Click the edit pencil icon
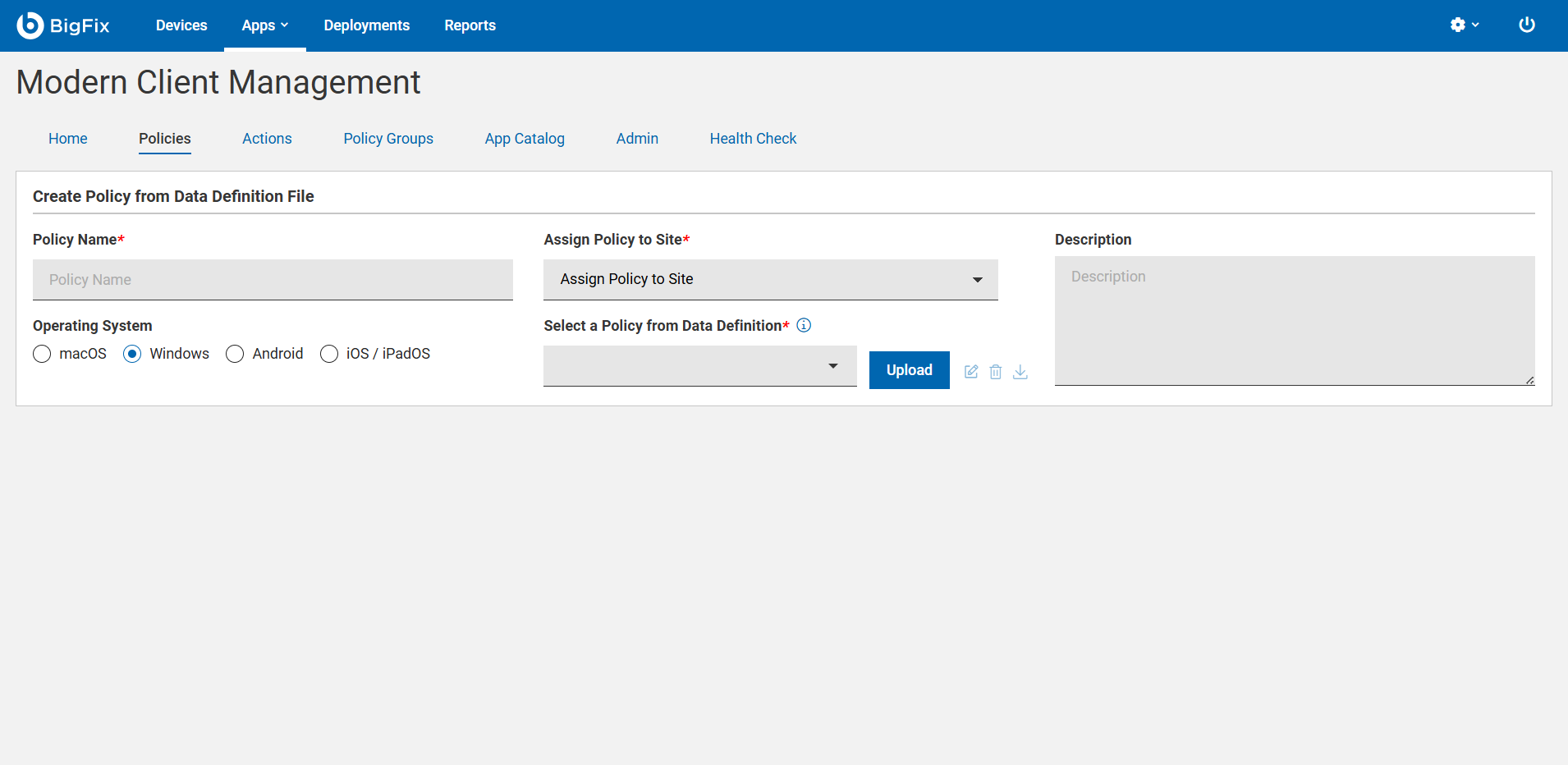The image size is (1568, 765). (971, 372)
